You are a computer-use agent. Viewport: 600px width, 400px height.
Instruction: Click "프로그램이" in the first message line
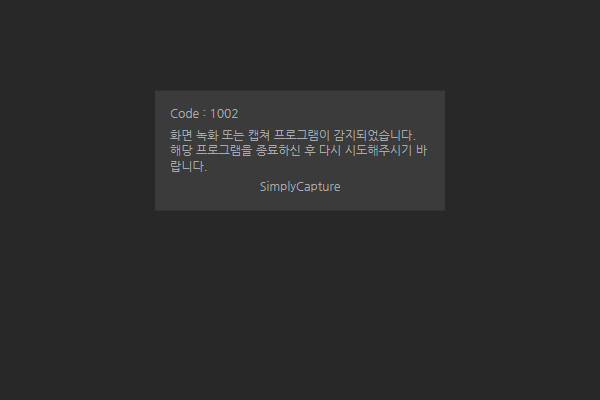[302, 135]
